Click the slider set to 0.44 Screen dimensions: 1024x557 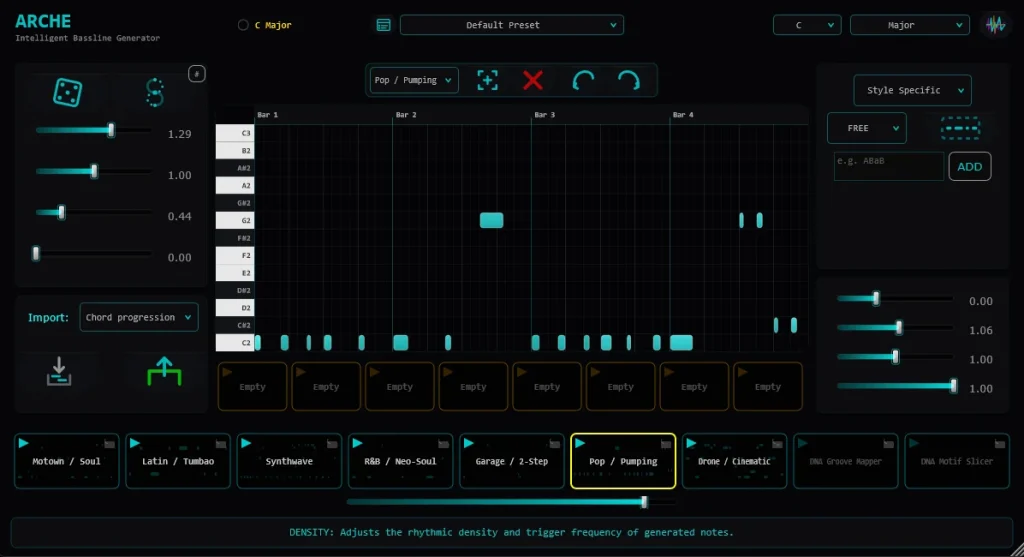click(93, 213)
